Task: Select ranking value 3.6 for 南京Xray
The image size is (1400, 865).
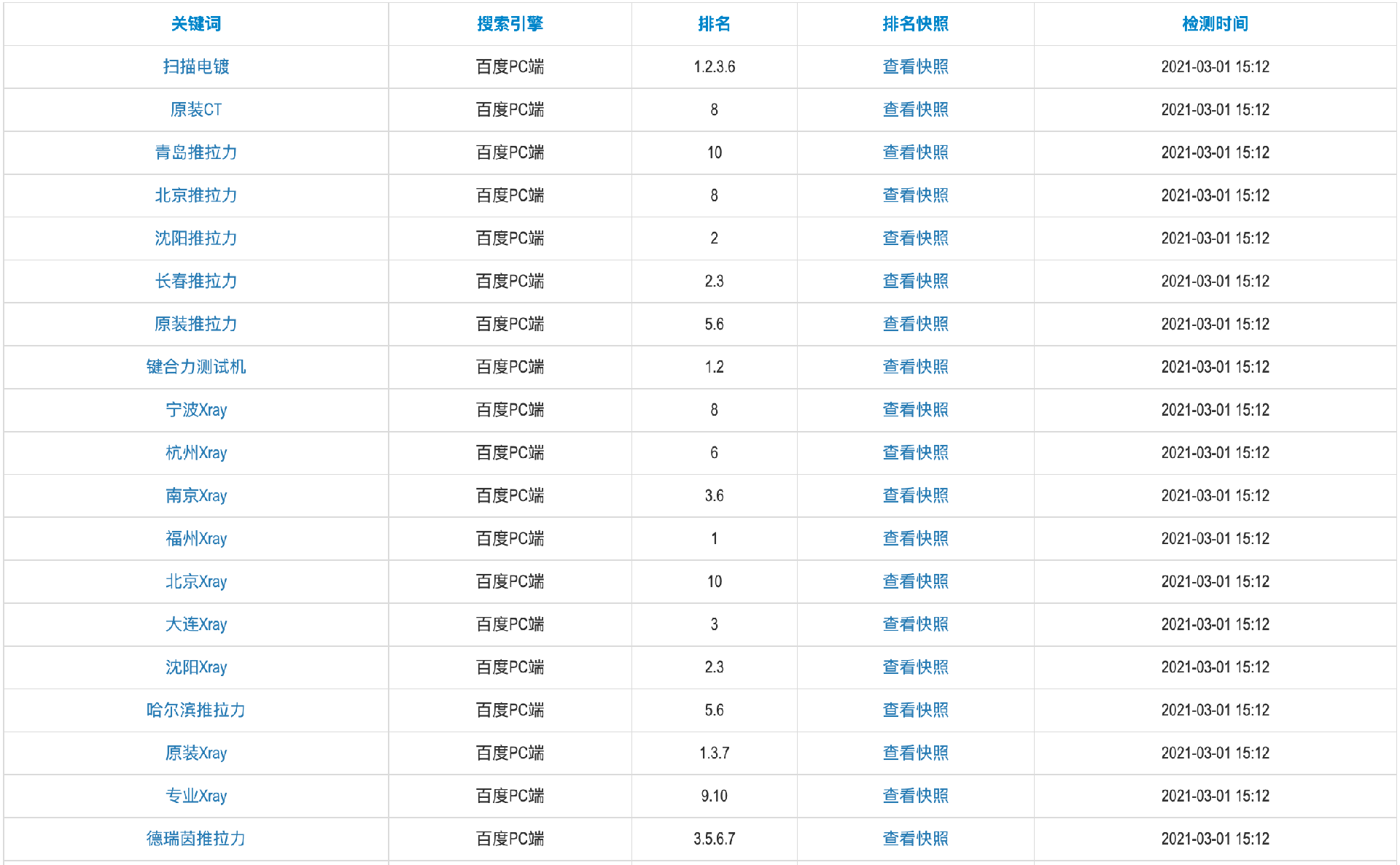Action: point(715,496)
